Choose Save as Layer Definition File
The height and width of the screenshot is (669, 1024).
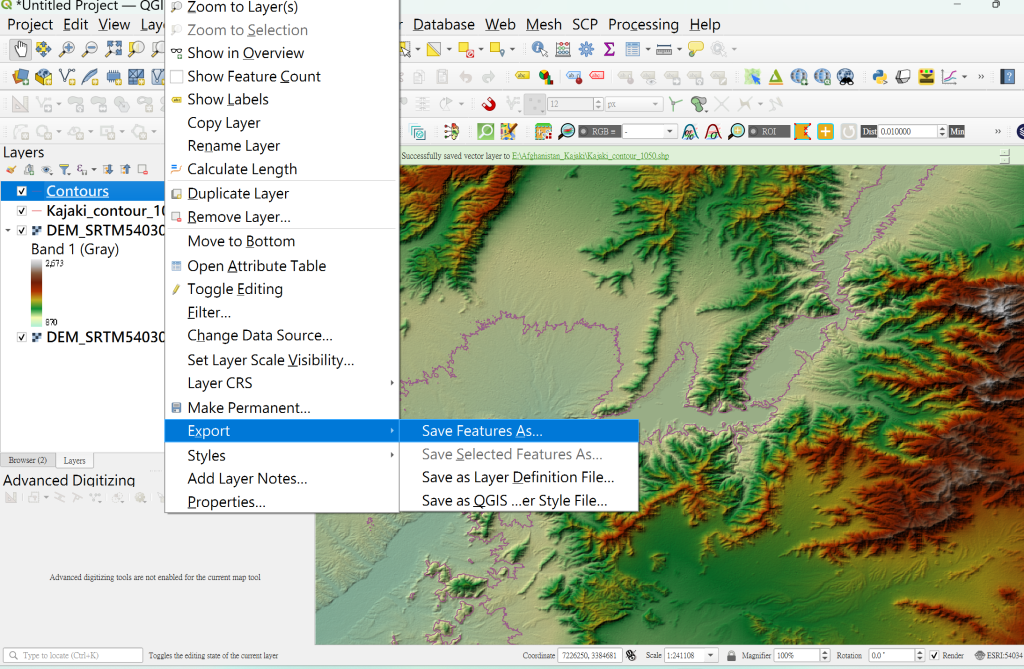[x=519, y=478]
